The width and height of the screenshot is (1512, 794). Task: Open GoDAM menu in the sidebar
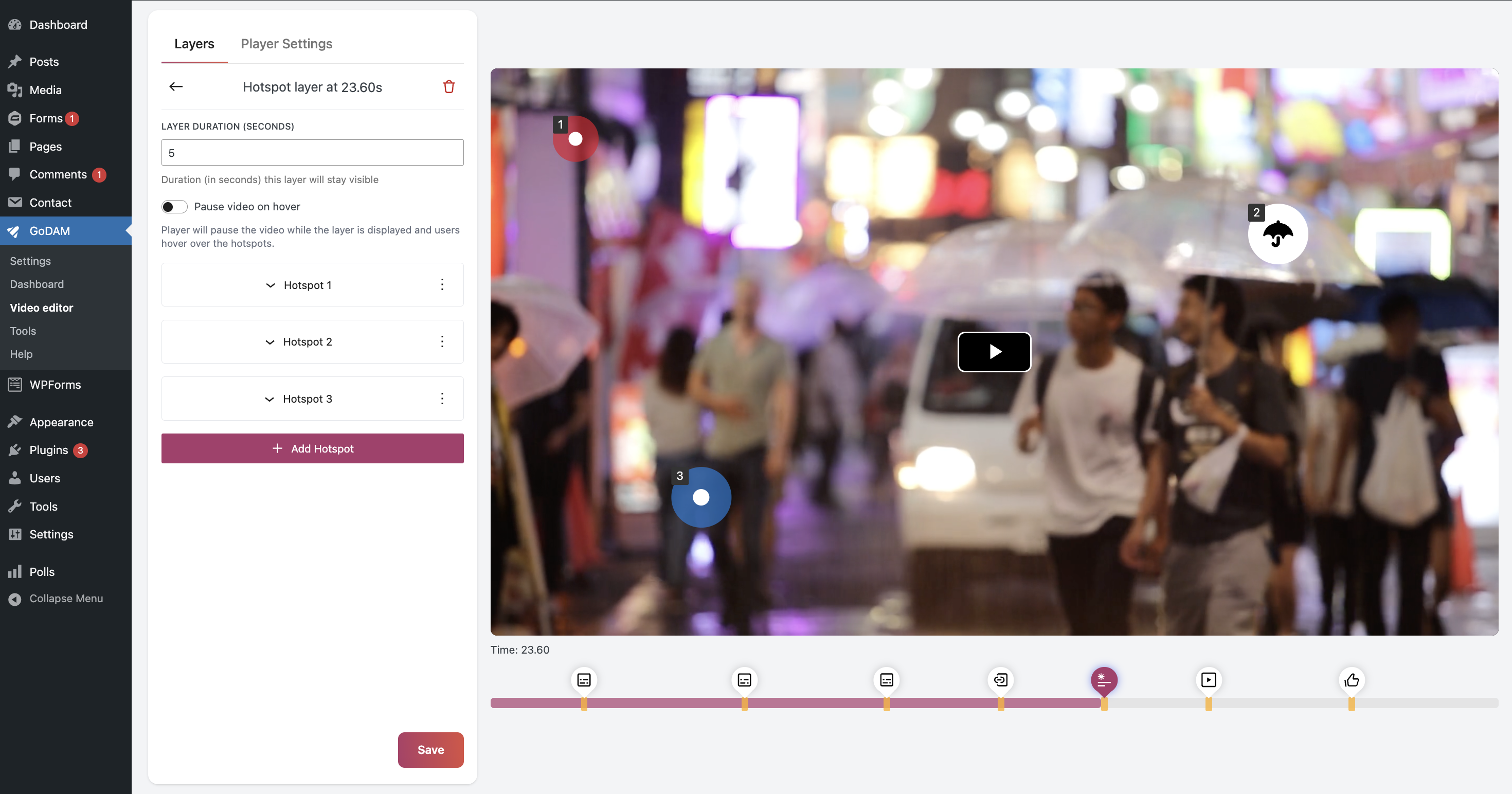tap(66, 230)
